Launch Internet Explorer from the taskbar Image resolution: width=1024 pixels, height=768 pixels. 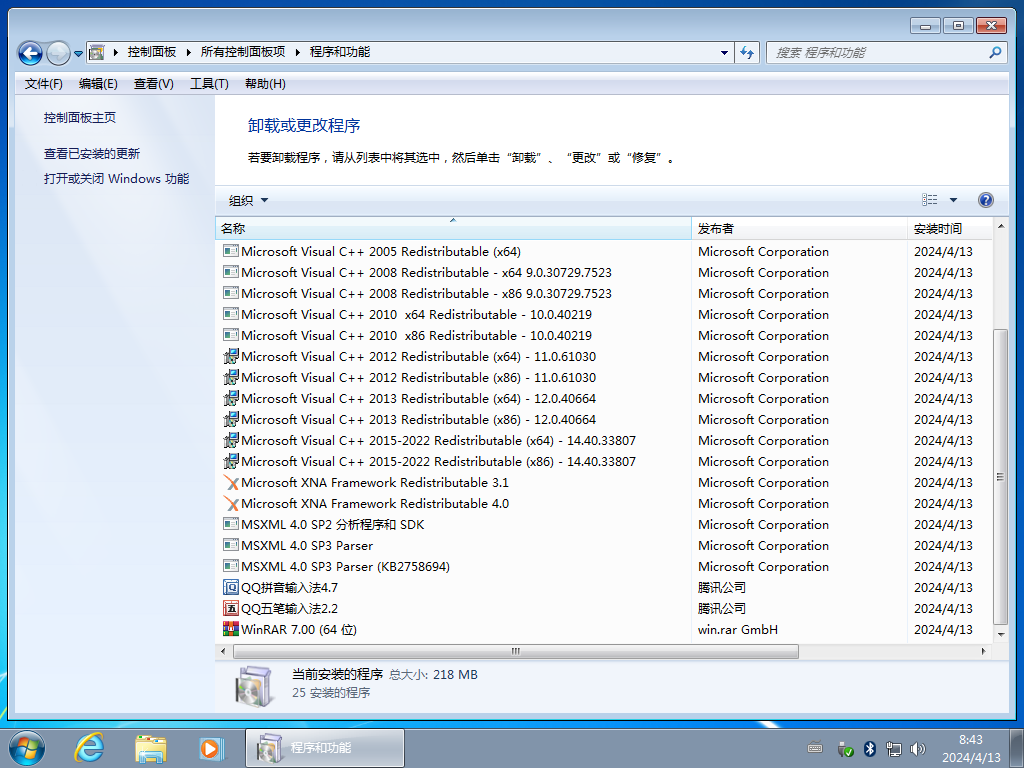click(x=89, y=748)
